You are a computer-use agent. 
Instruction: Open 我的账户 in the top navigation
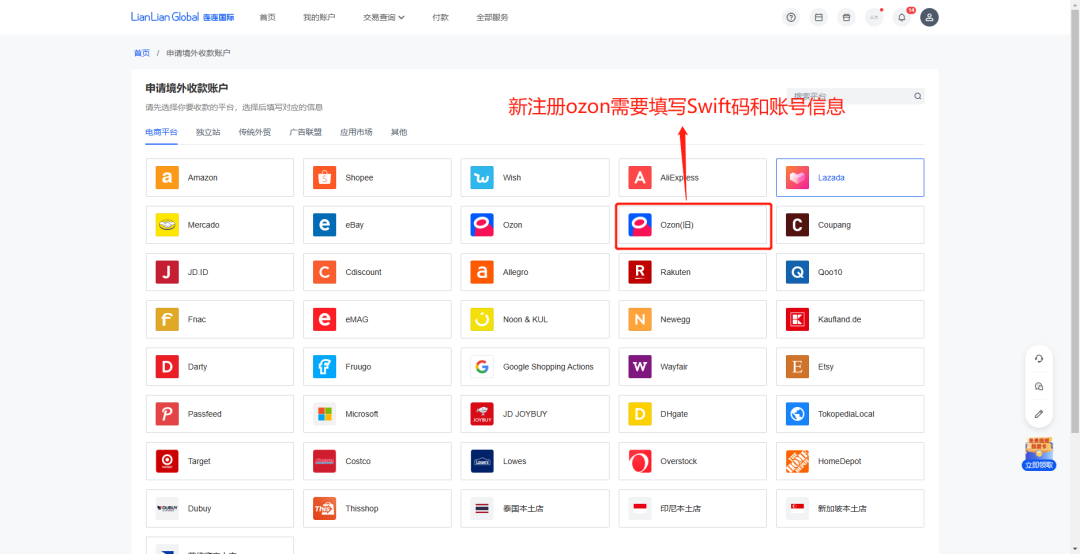pyautogui.click(x=319, y=17)
